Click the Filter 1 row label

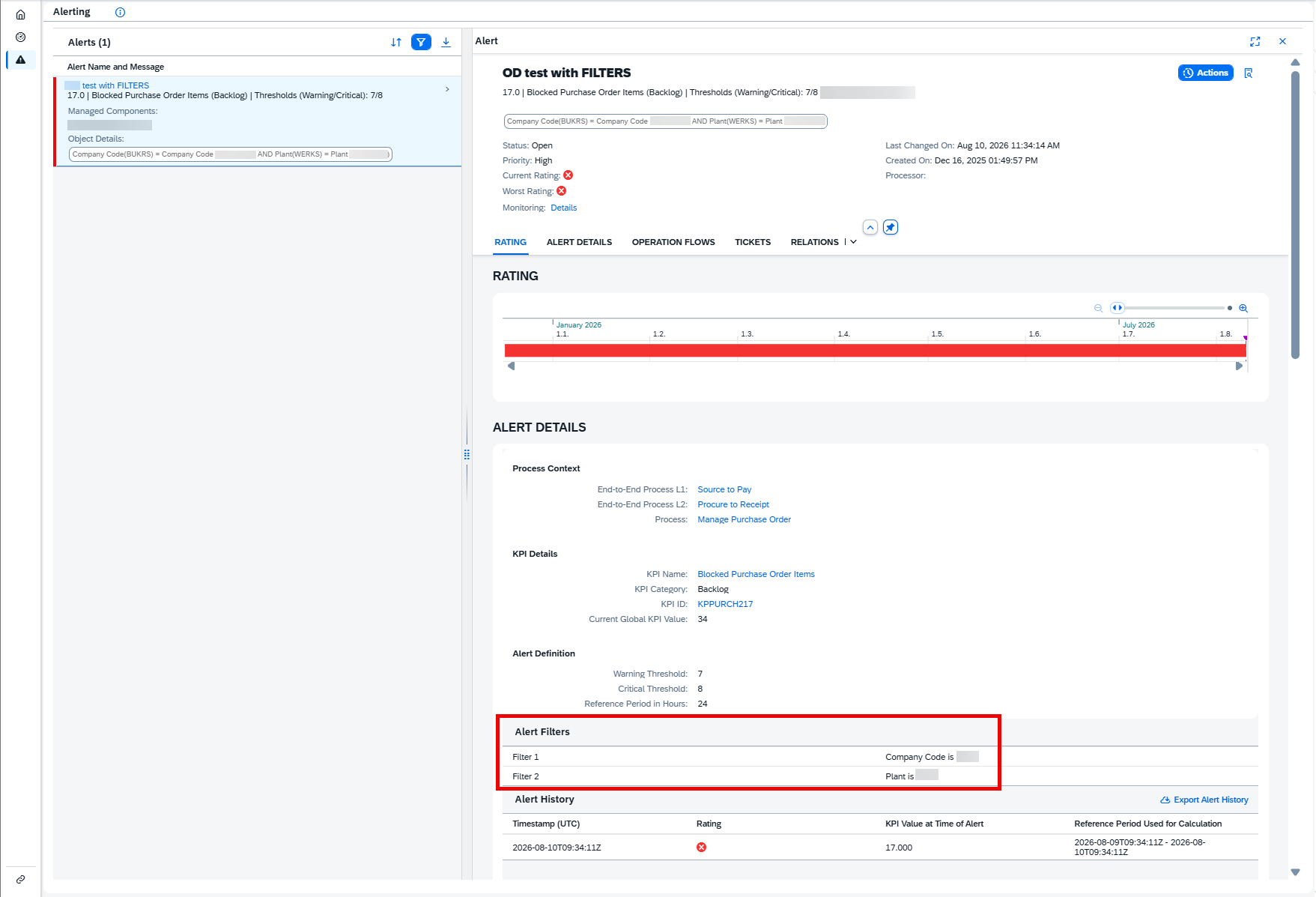tap(525, 758)
